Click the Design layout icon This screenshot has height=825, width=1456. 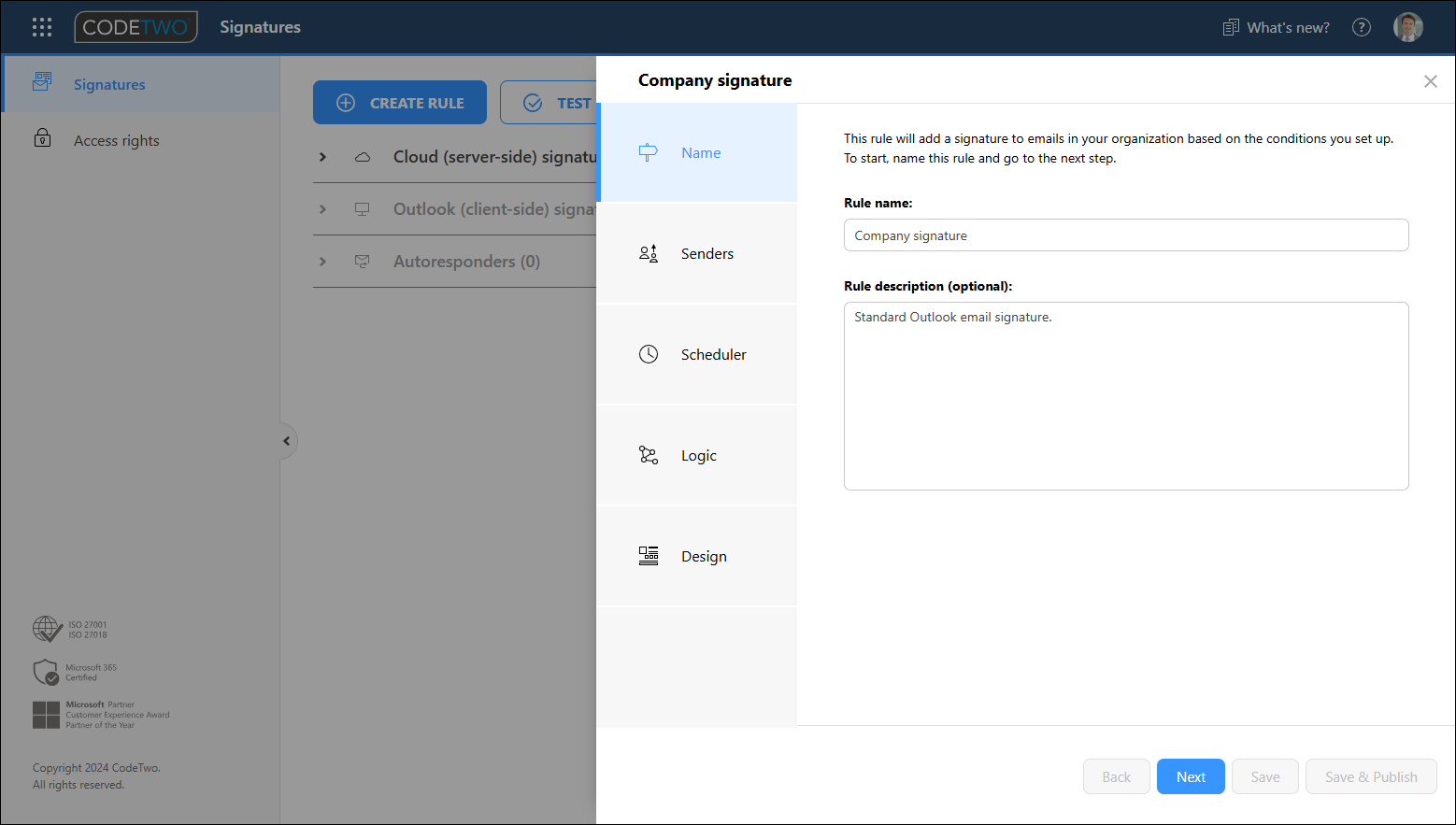[649, 555]
